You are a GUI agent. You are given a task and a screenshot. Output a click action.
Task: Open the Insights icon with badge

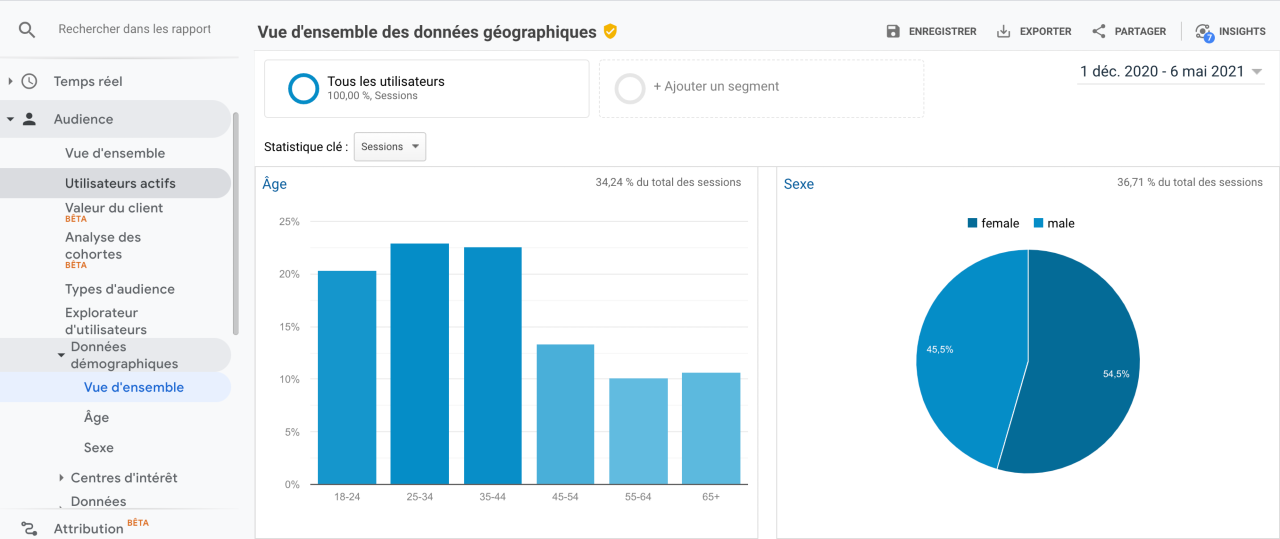[x=1204, y=32]
